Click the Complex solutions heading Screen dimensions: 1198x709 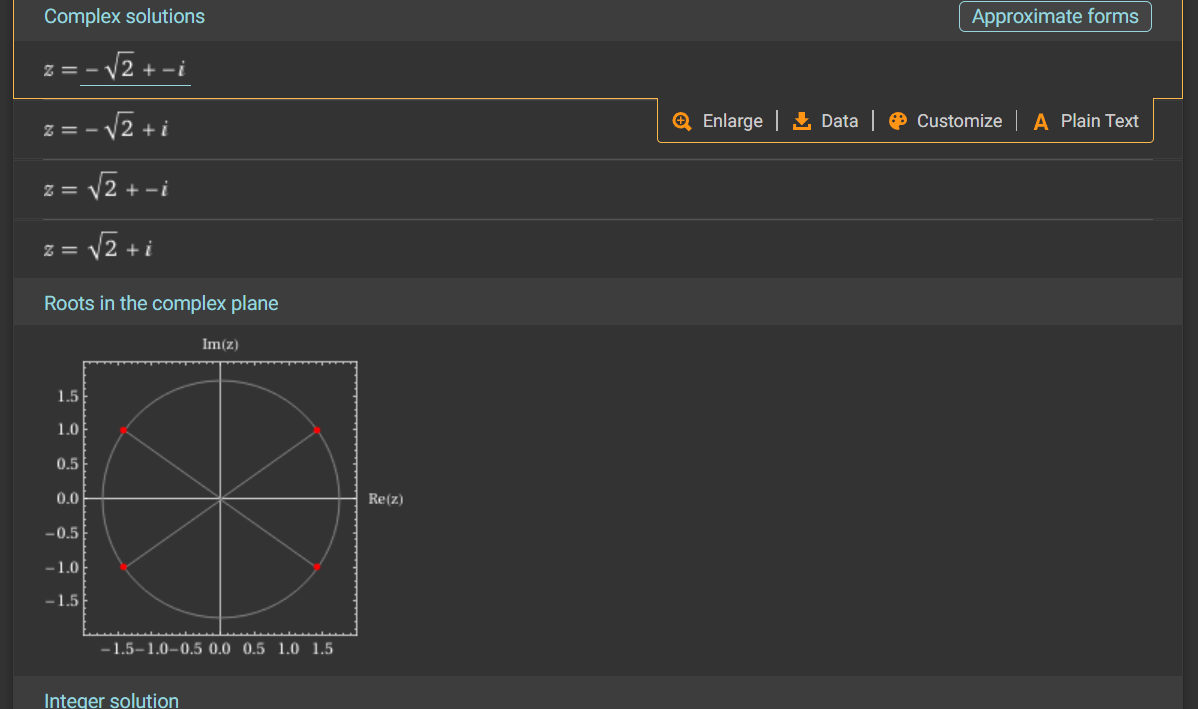pos(124,17)
